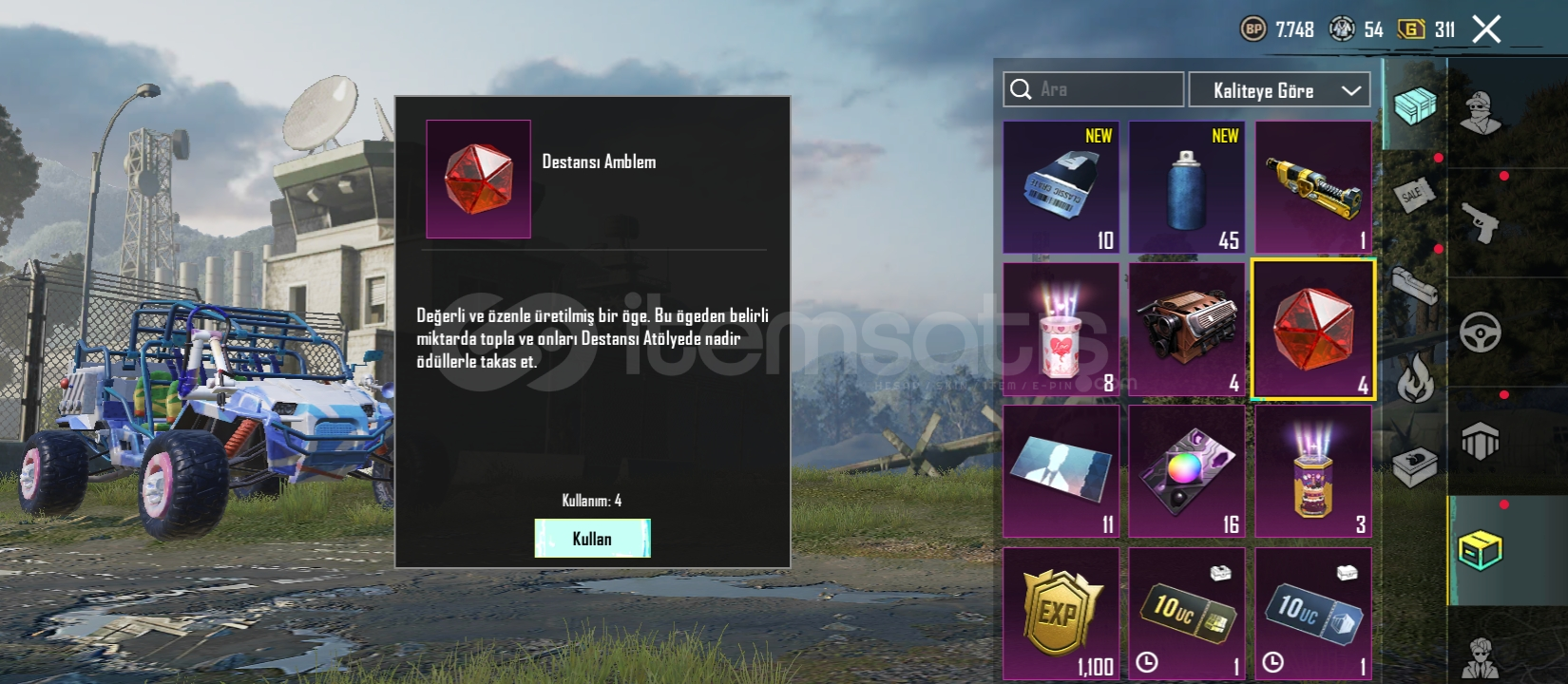The image size is (1568, 684).
Task: Select the yellow box inventory tab
Action: 1480,550
